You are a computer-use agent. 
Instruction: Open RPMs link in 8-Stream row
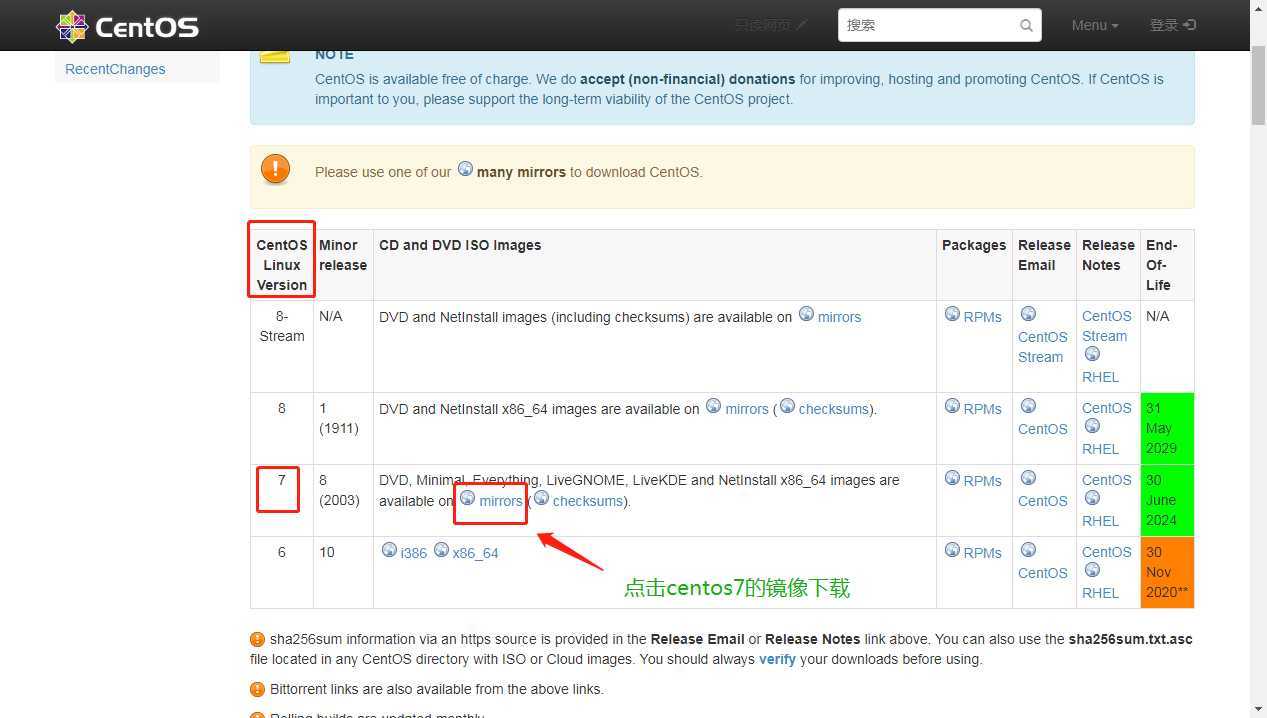[982, 317]
